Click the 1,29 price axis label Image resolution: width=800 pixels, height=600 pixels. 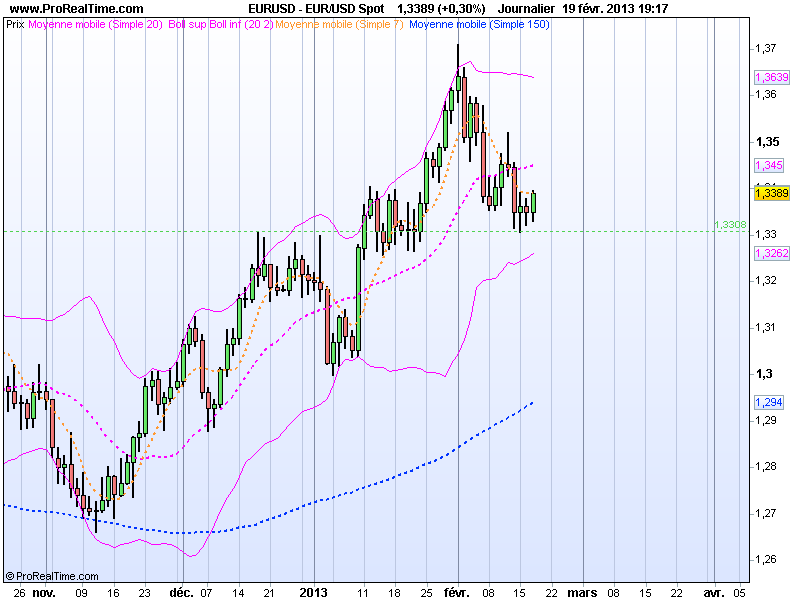pyautogui.click(x=766, y=420)
